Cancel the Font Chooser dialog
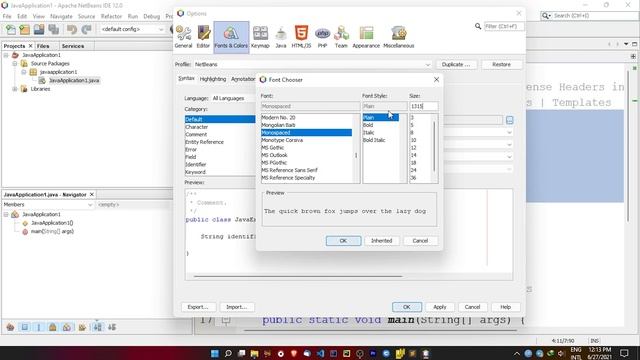This screenshot has height=360, width=640. click(420, 241)
